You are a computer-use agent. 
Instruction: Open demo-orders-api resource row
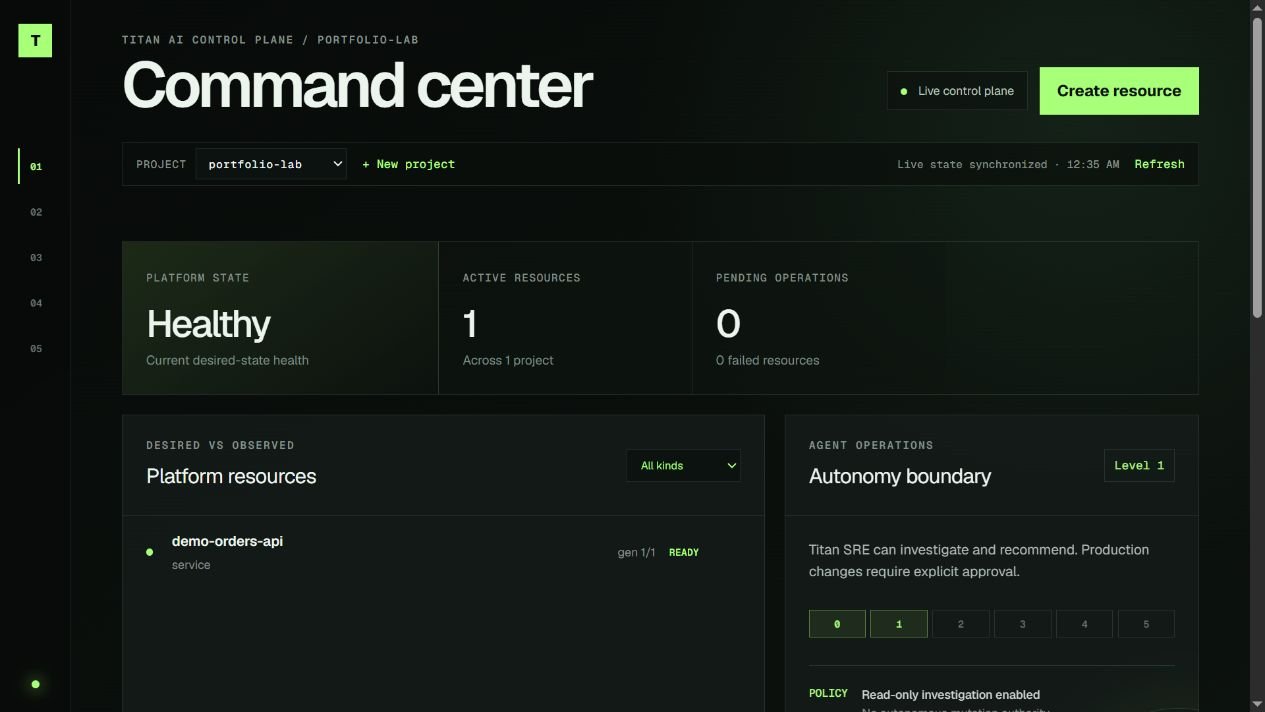coord(443,552)
